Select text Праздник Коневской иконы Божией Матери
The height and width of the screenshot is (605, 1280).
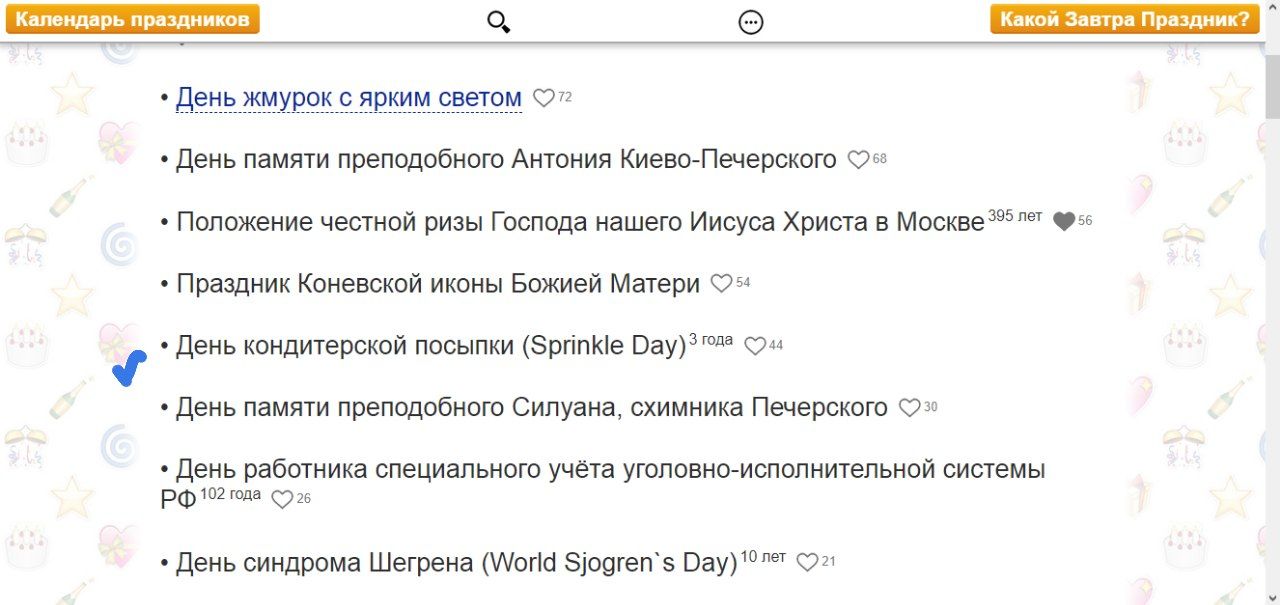[438, 284]
